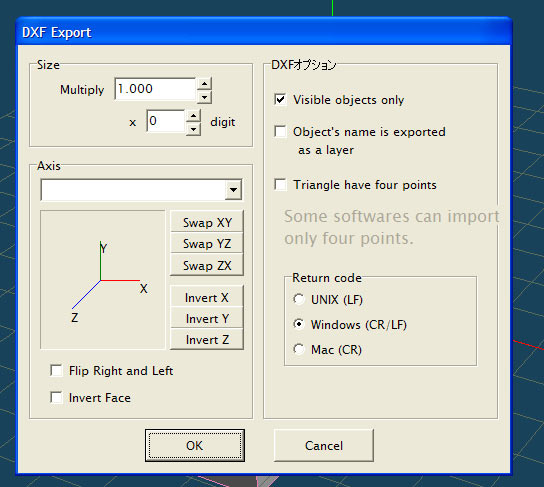Swap the ZX axes

[x=207, y=265]
